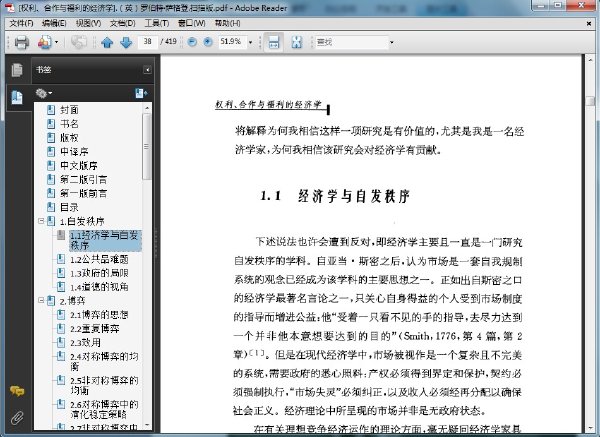This screenshot has width=600, height=437.
Task: Click the zoom percentage field 51.9%
Action: [232, 41]
